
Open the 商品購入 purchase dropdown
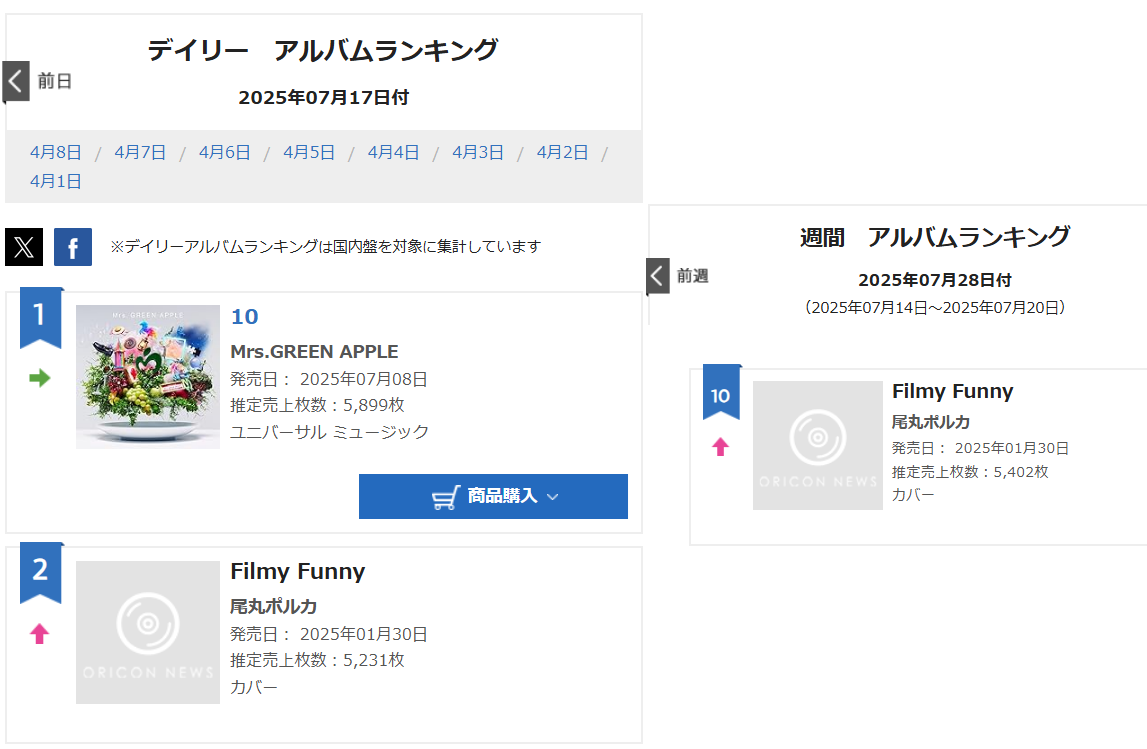[493, 497]
